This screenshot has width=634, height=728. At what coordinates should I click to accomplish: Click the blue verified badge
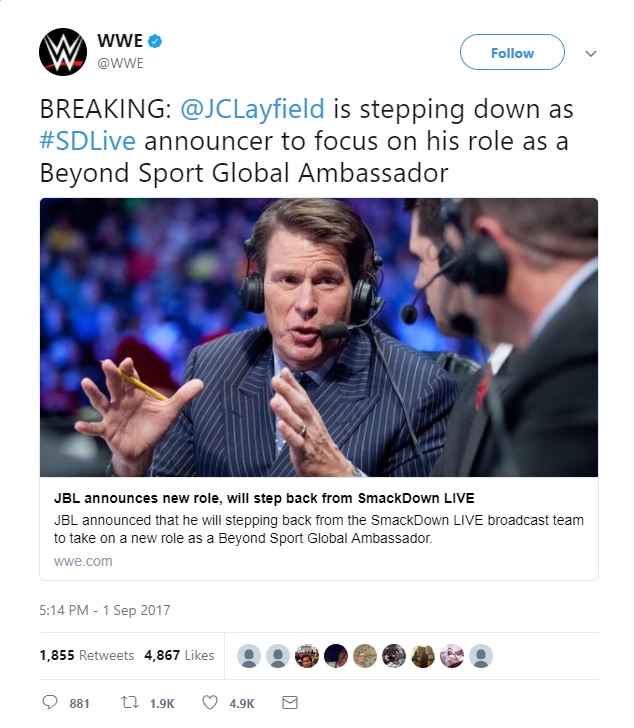pyautogui.click(x=155, y=42)
